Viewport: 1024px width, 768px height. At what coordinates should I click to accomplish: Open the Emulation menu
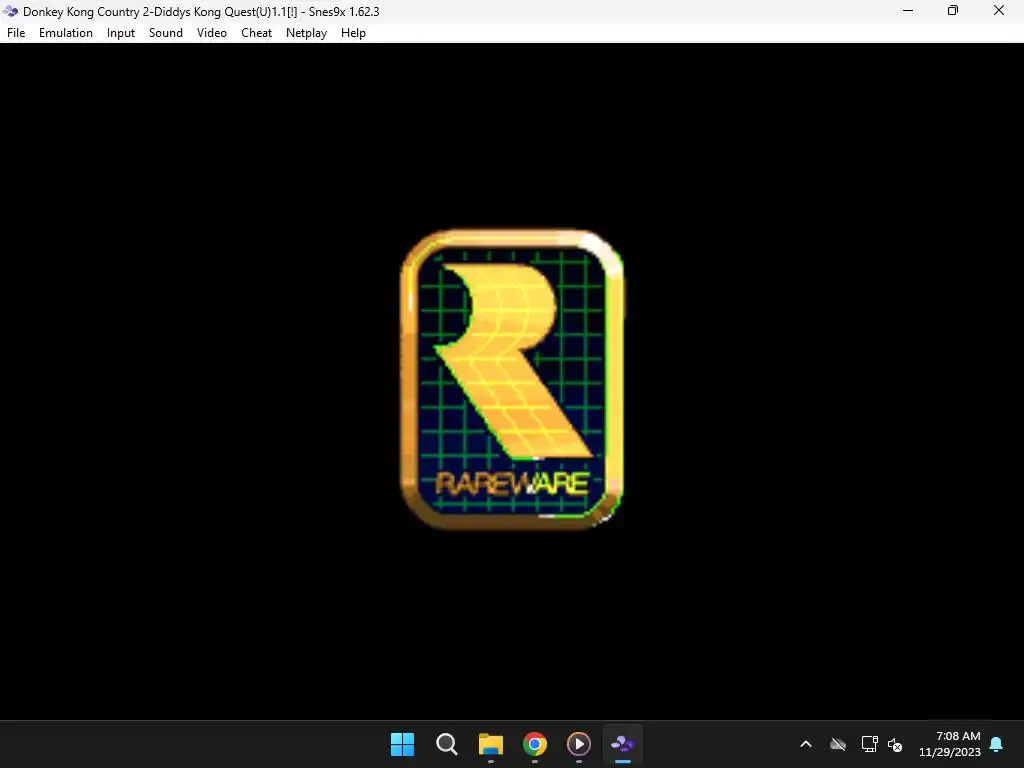(x=65, y=33)
